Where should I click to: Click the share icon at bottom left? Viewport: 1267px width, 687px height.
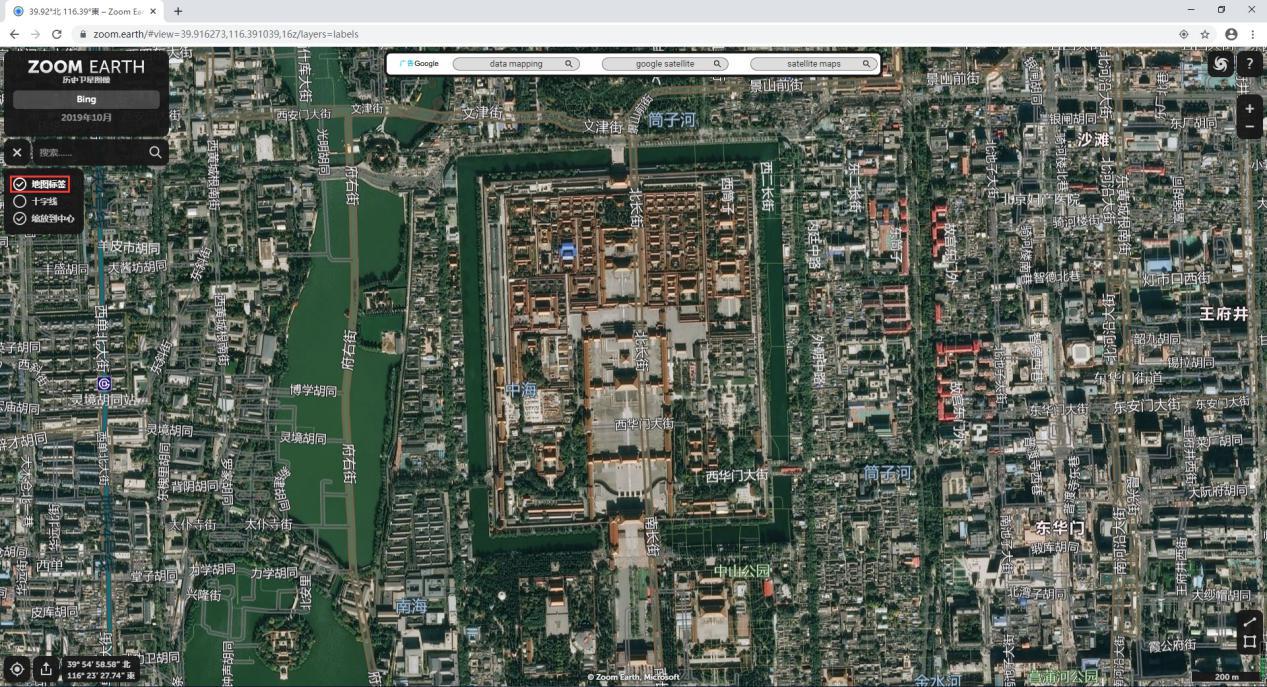pyautogui.click(x=46, y=669)
